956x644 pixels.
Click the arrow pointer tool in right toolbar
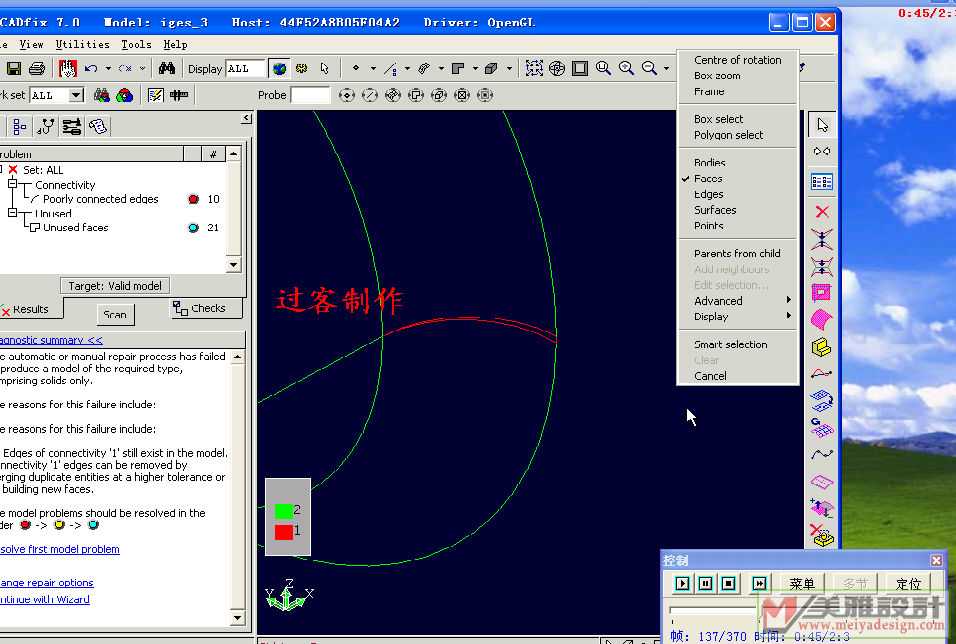point(821,125)
